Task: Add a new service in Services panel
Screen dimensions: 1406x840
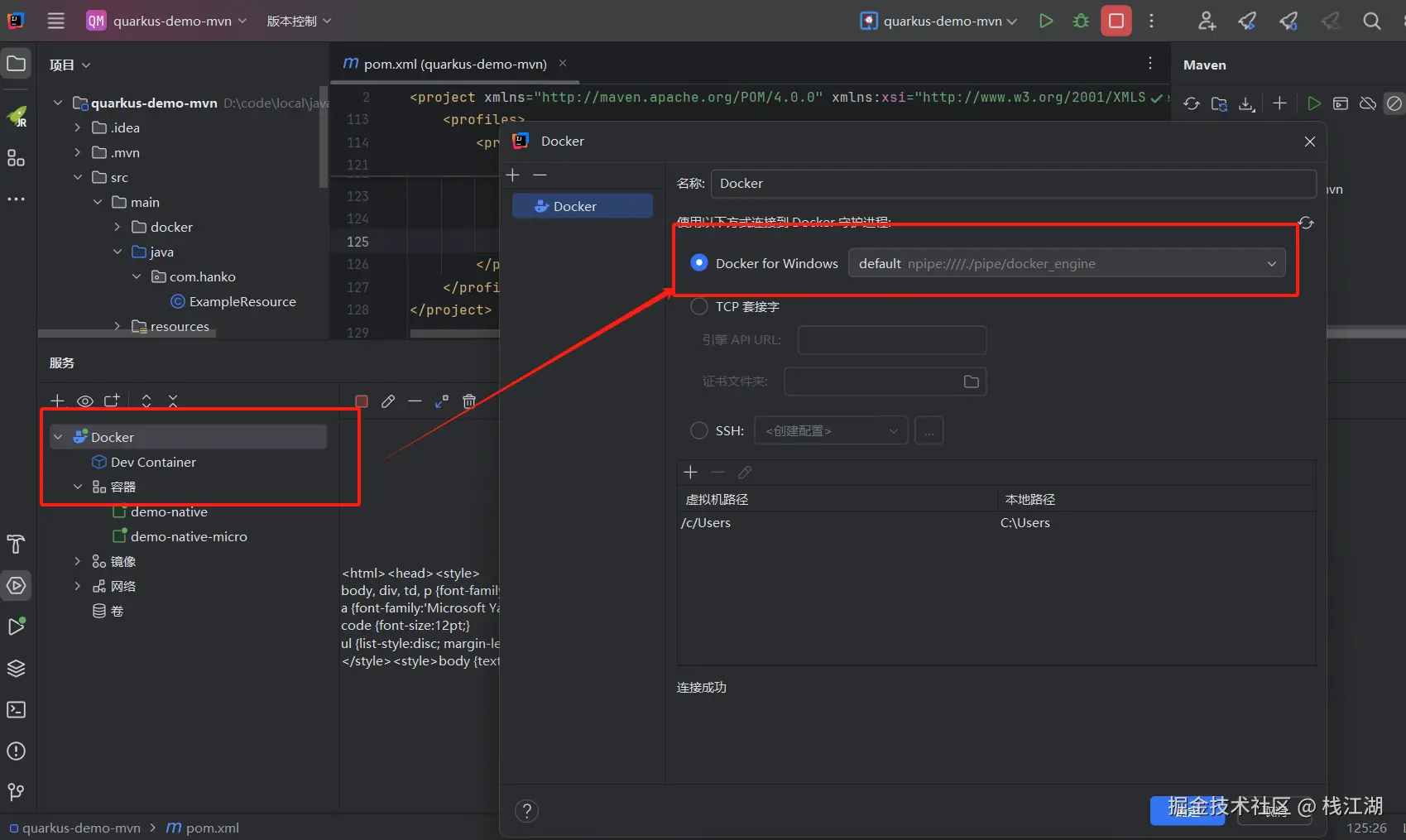Action: tap(57, 401)
